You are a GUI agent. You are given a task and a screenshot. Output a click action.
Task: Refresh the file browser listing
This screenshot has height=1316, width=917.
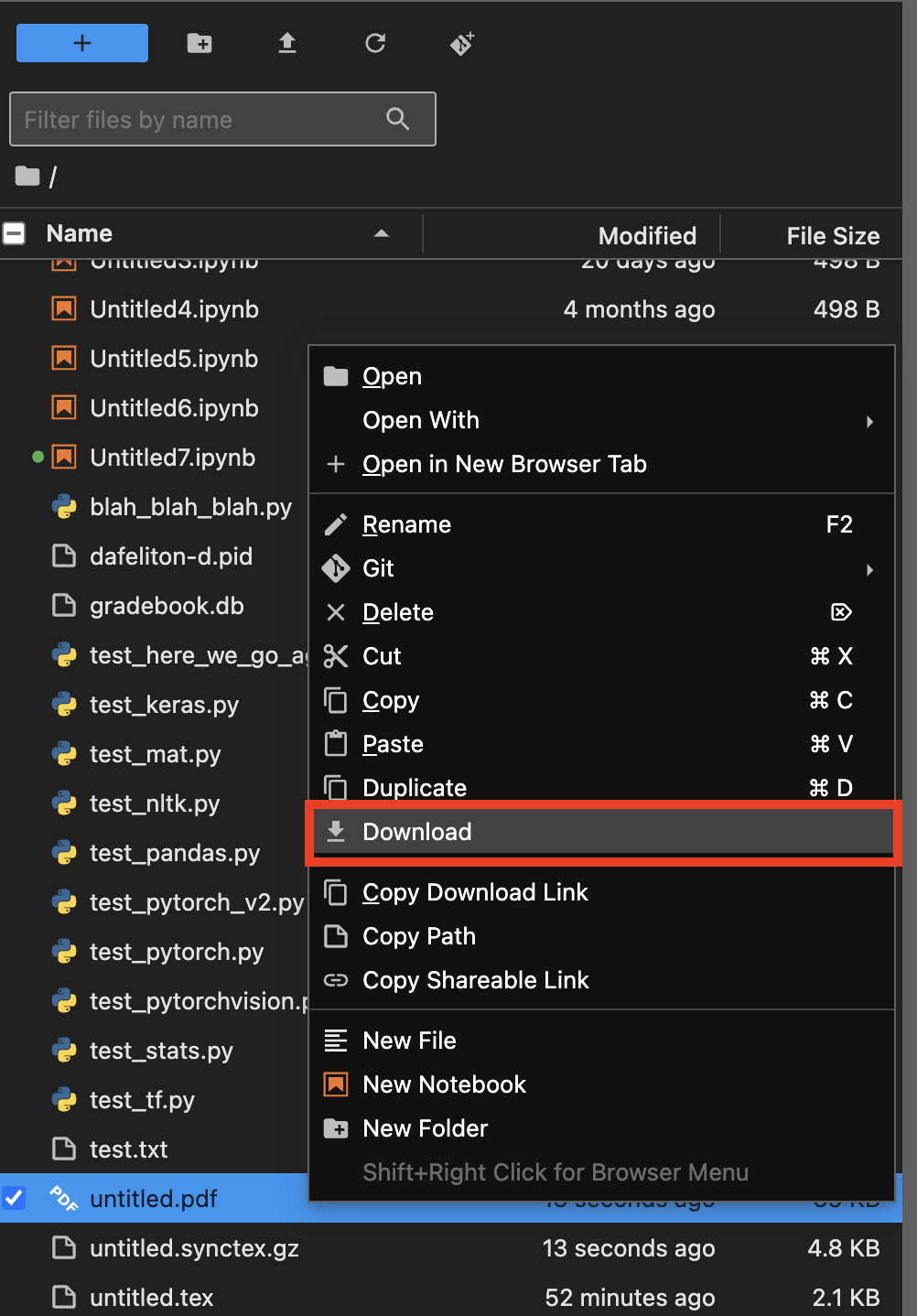click(x=375, y=43)
